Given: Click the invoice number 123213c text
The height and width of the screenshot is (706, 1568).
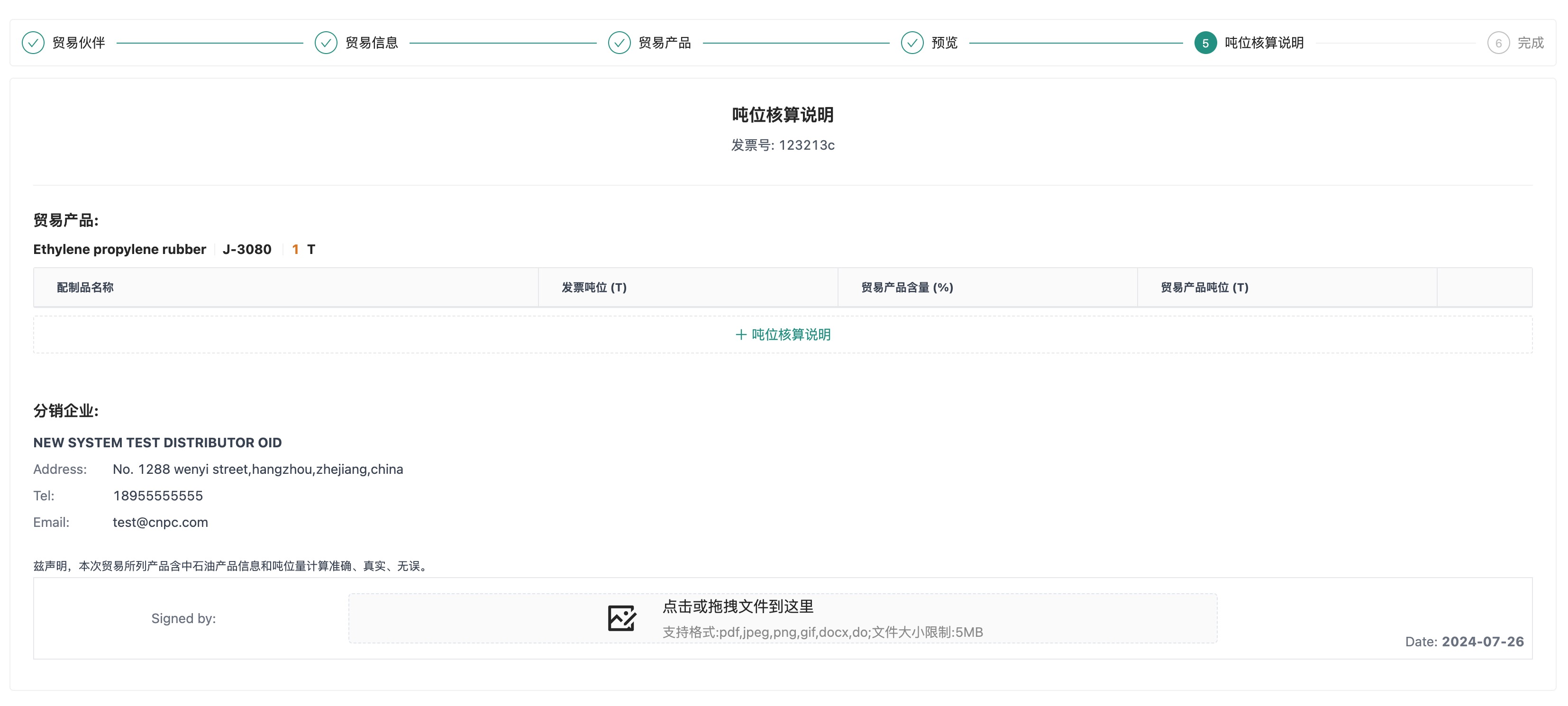Looking at the screenshot, I should (x=807, y=145).
